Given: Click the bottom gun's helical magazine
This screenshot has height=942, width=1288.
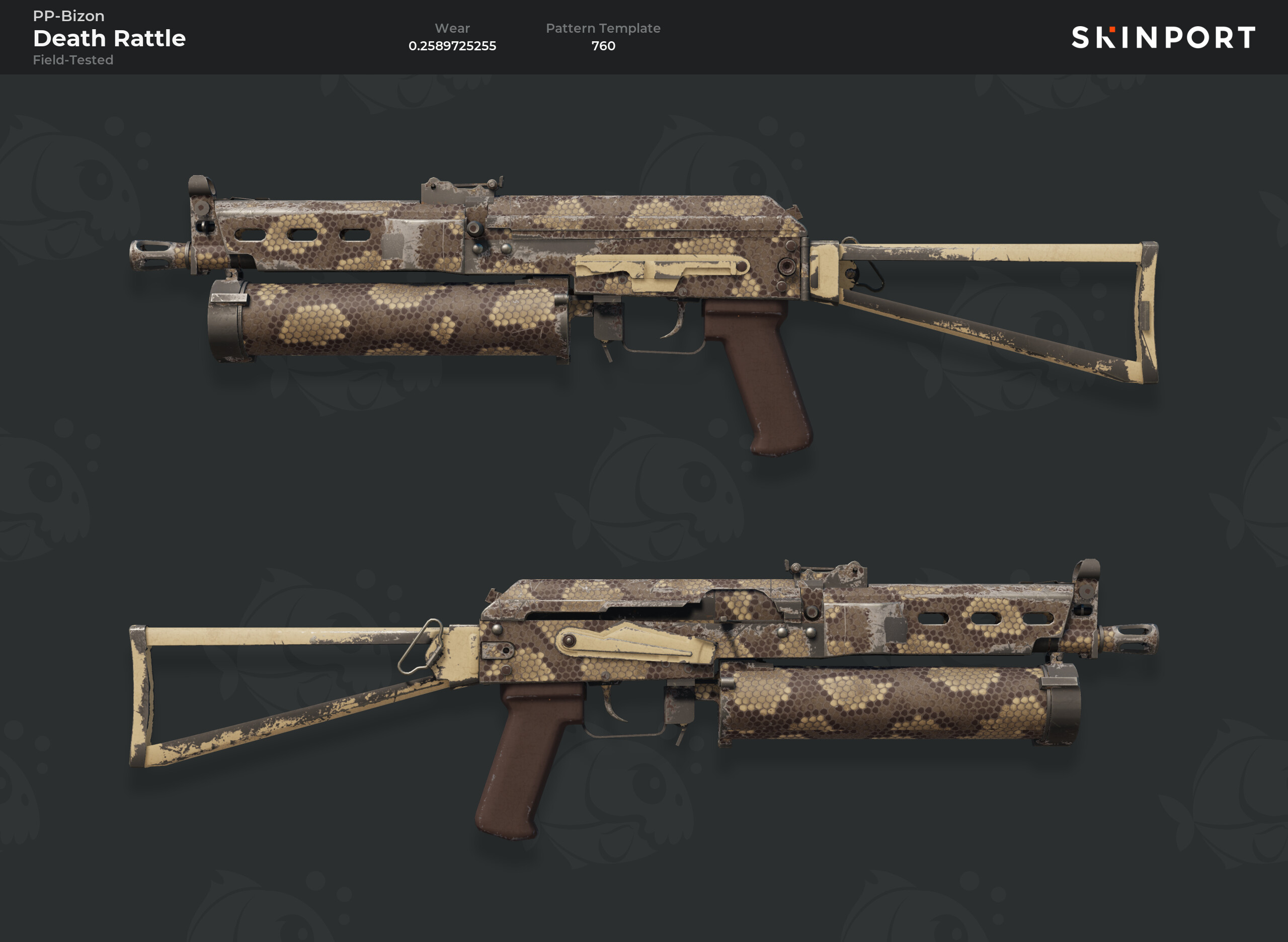Looking at the screenshot, I should [899, 705].
